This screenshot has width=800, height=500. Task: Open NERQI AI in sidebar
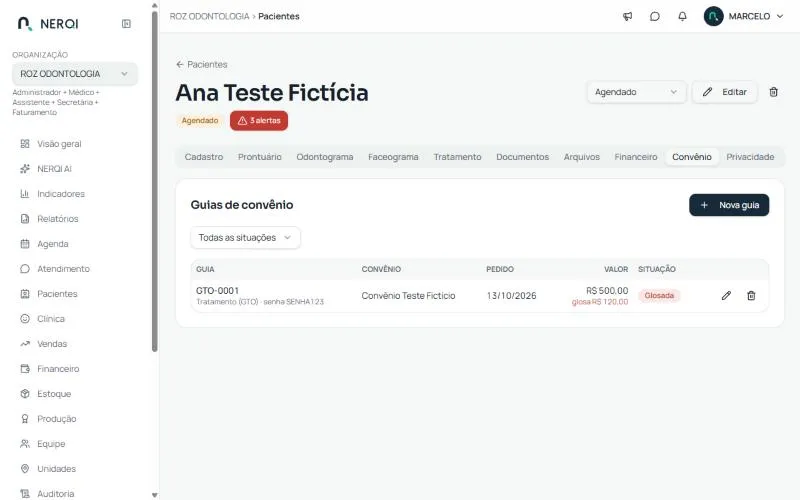tap(46, 169)
